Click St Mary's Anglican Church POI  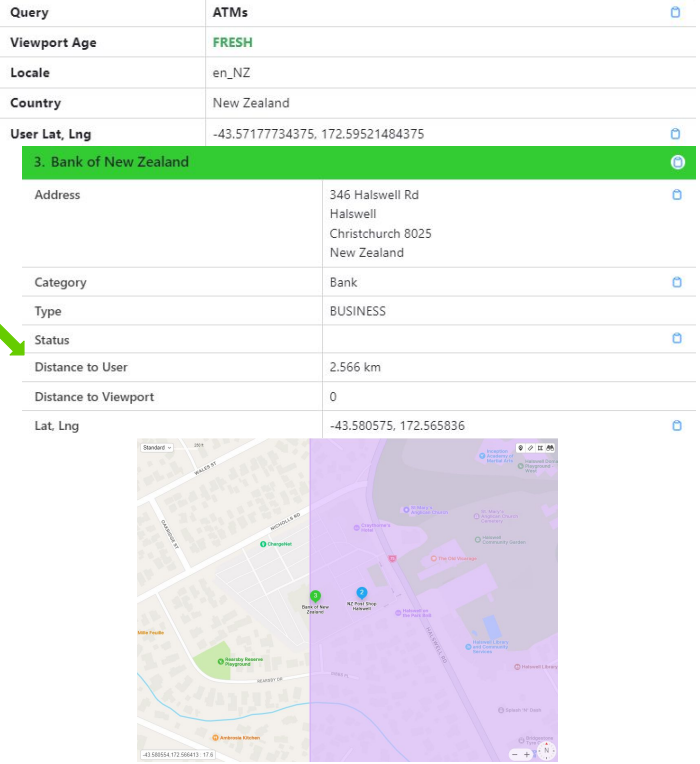click(425, 510)
